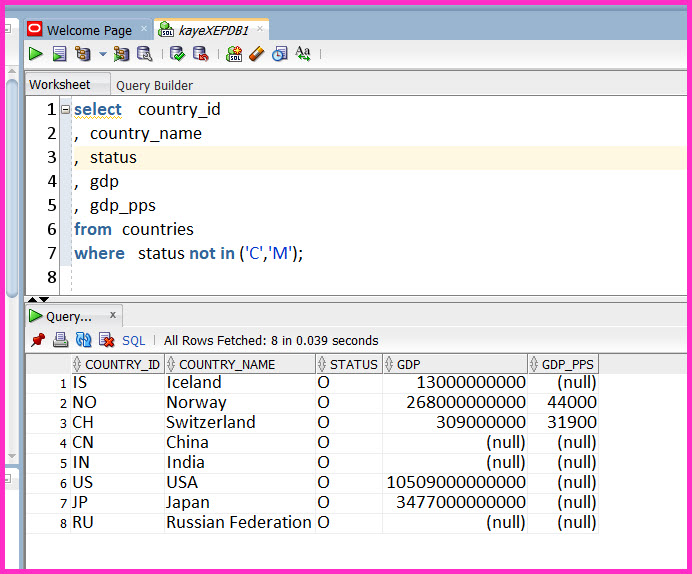Sort by the STATUS column header
Screen dimensions: 692x574
[x=349, y=364]
